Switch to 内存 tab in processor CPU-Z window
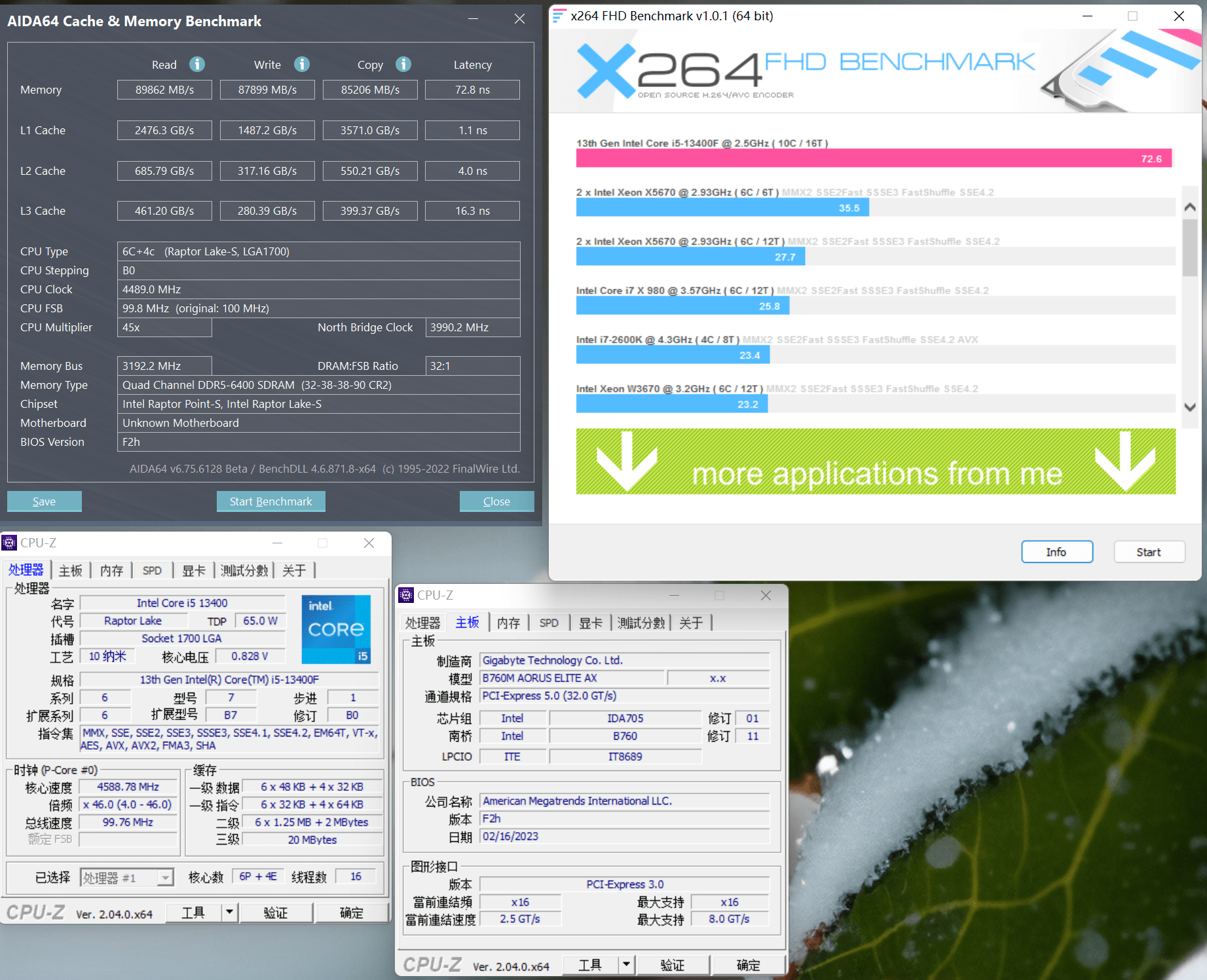The width and height of the screenshot is (1207, 980). [111, 570]
